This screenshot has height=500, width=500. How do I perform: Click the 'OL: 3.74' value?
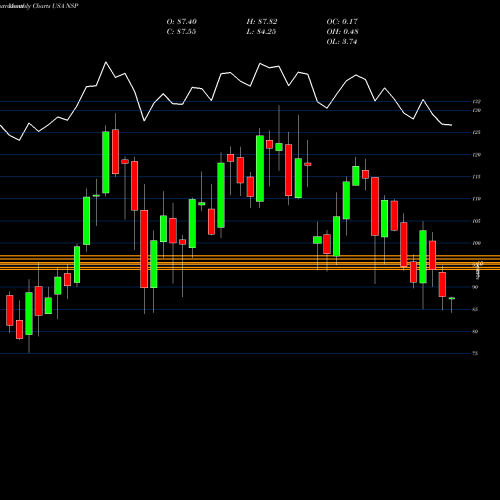click(x=342, y=42)
